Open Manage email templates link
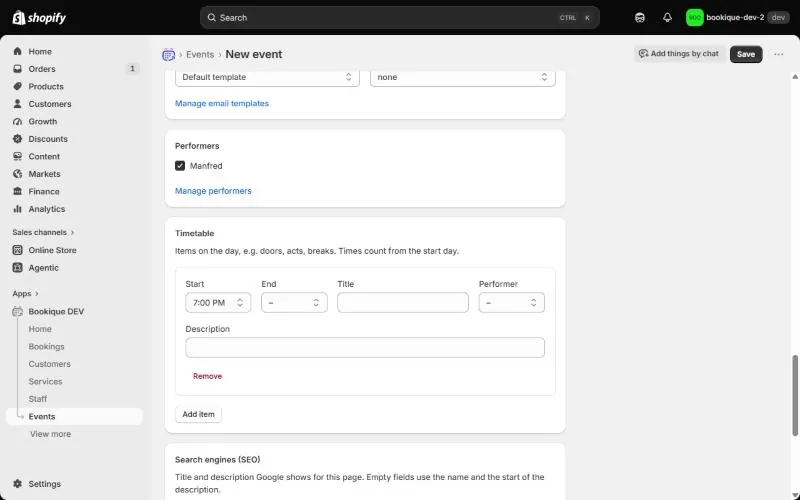This screenshot has height=500, width=800. click(x=222, y=104)
